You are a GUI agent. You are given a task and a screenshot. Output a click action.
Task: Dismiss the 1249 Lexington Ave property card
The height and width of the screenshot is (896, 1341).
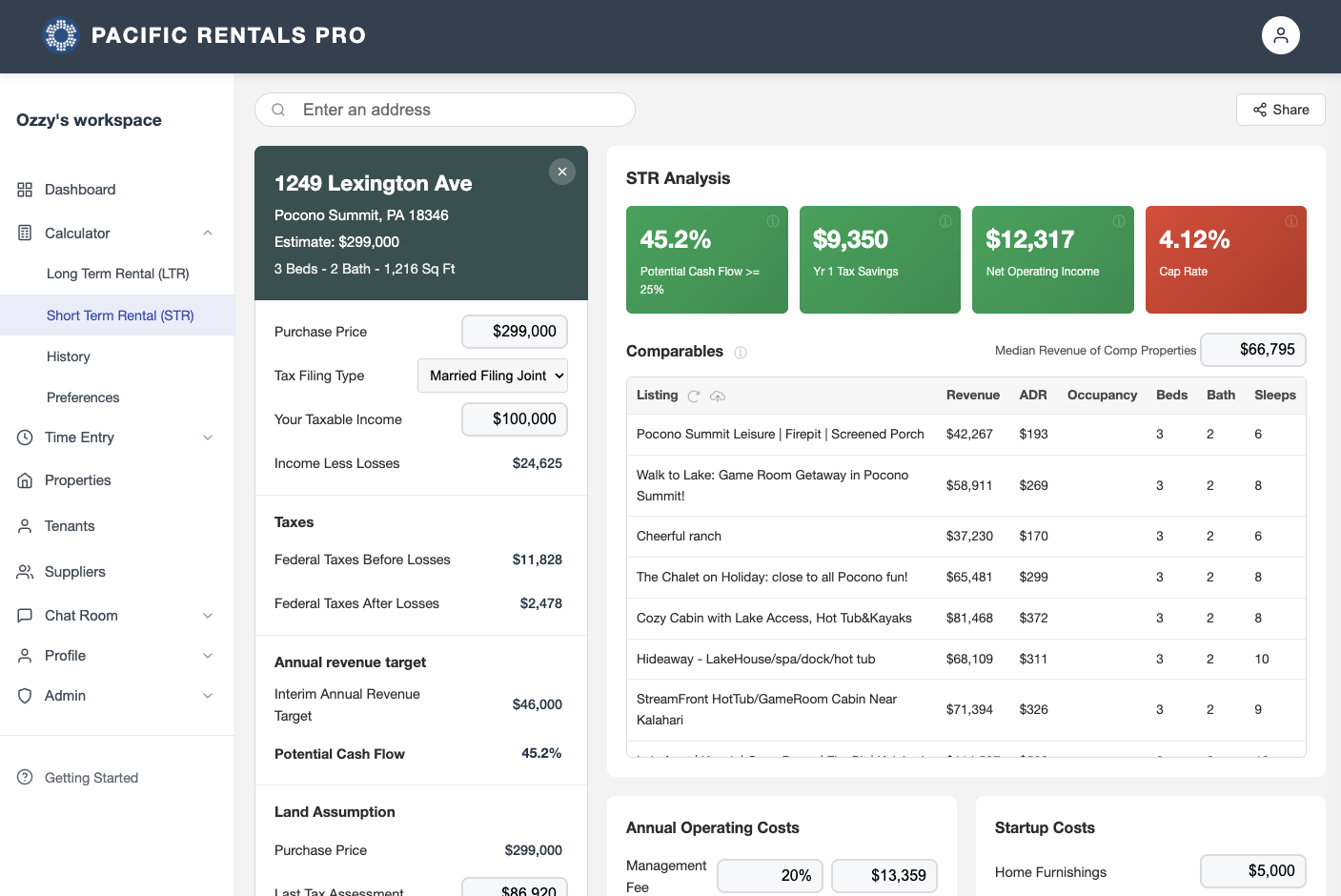tap(561, 172)
